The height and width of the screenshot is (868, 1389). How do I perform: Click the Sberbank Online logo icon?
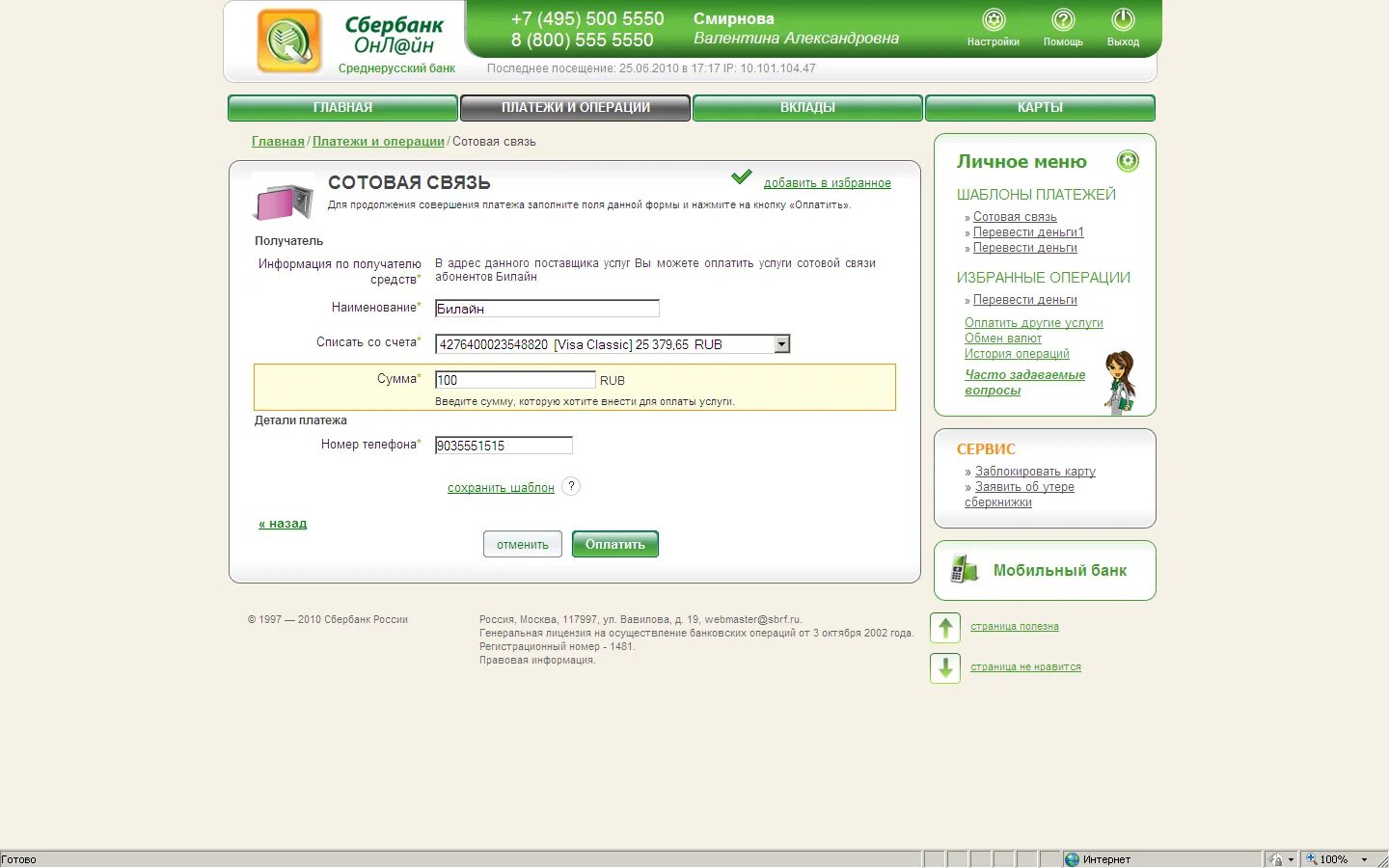(288, 41)
